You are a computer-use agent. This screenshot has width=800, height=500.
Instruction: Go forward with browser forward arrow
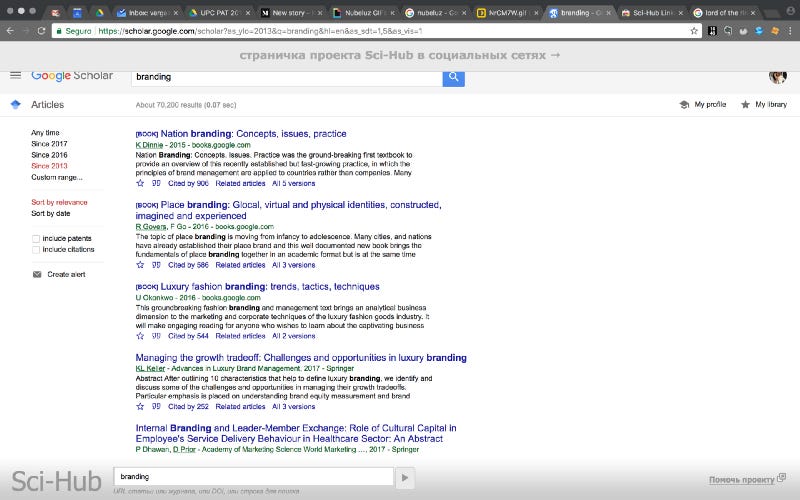[26, 31]
